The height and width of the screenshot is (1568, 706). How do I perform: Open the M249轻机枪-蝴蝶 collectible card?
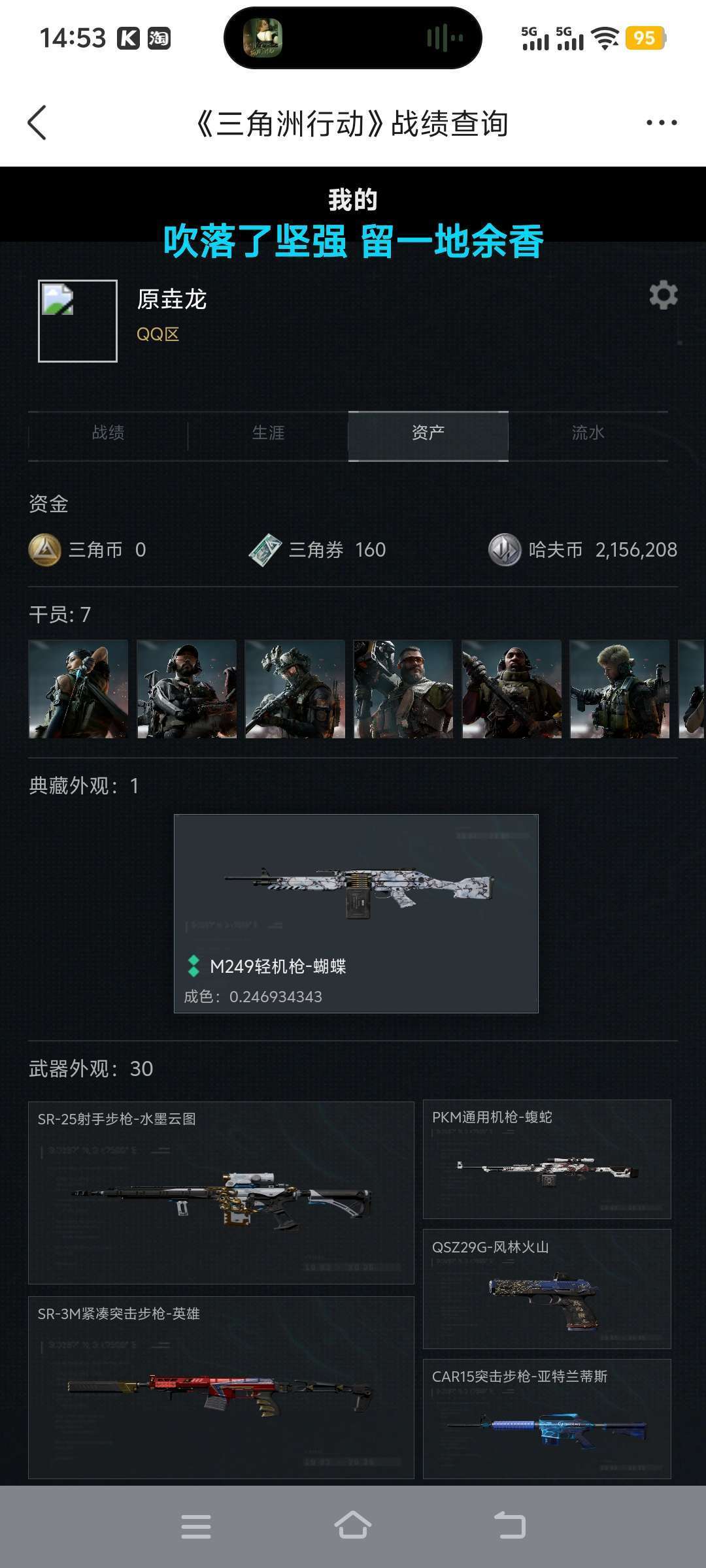pos(356,913)
